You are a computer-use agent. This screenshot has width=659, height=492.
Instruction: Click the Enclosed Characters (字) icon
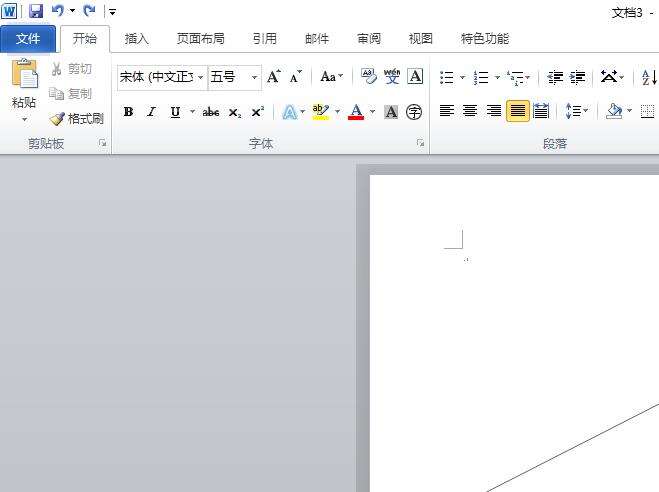[x=414, y=112]
